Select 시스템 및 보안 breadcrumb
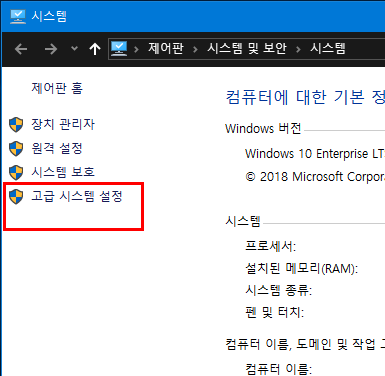This screenshot has height=376, width=385. tap(247, 48)
